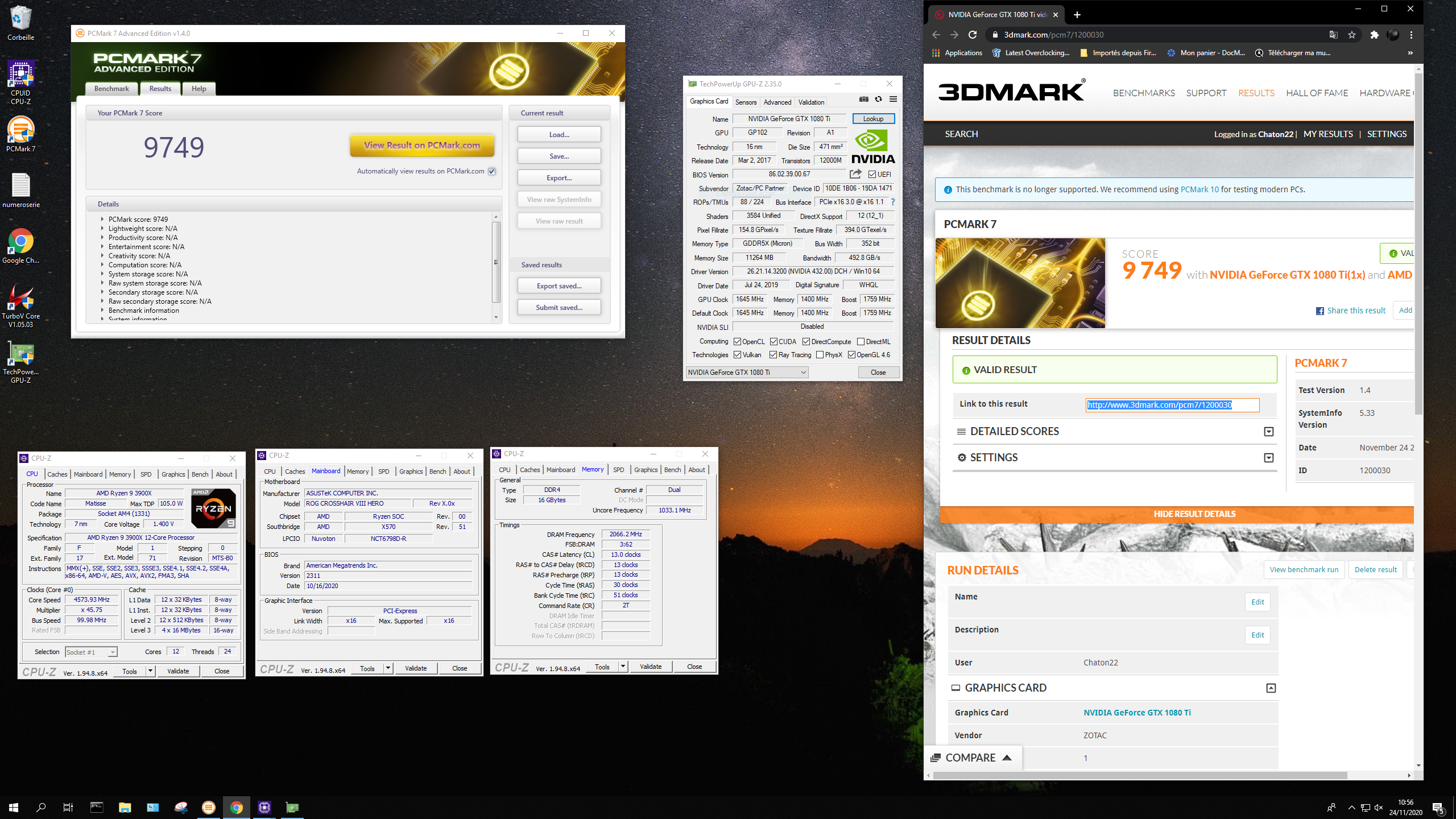Click the browser page vertical scrollbar
1456x819 pixels.
1418,243
